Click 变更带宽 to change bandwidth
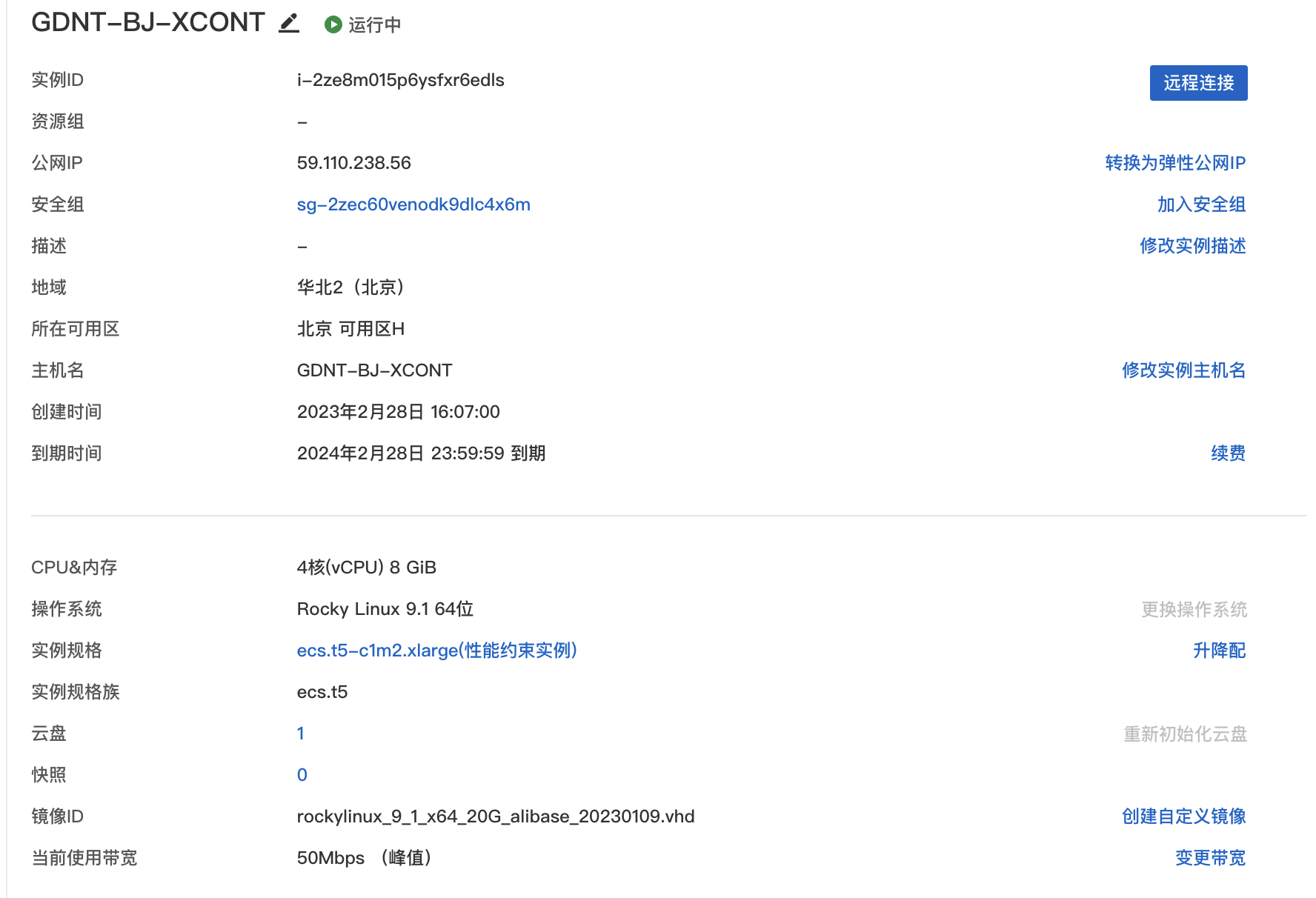 pyautogui.click(x=1210, y=858)
